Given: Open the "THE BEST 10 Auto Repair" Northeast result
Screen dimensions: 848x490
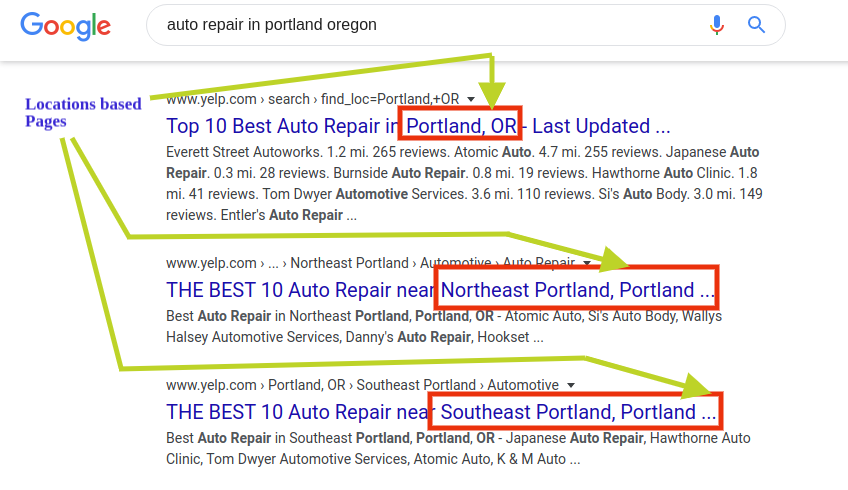Looking at the screenshot, I should pos(300,291).
